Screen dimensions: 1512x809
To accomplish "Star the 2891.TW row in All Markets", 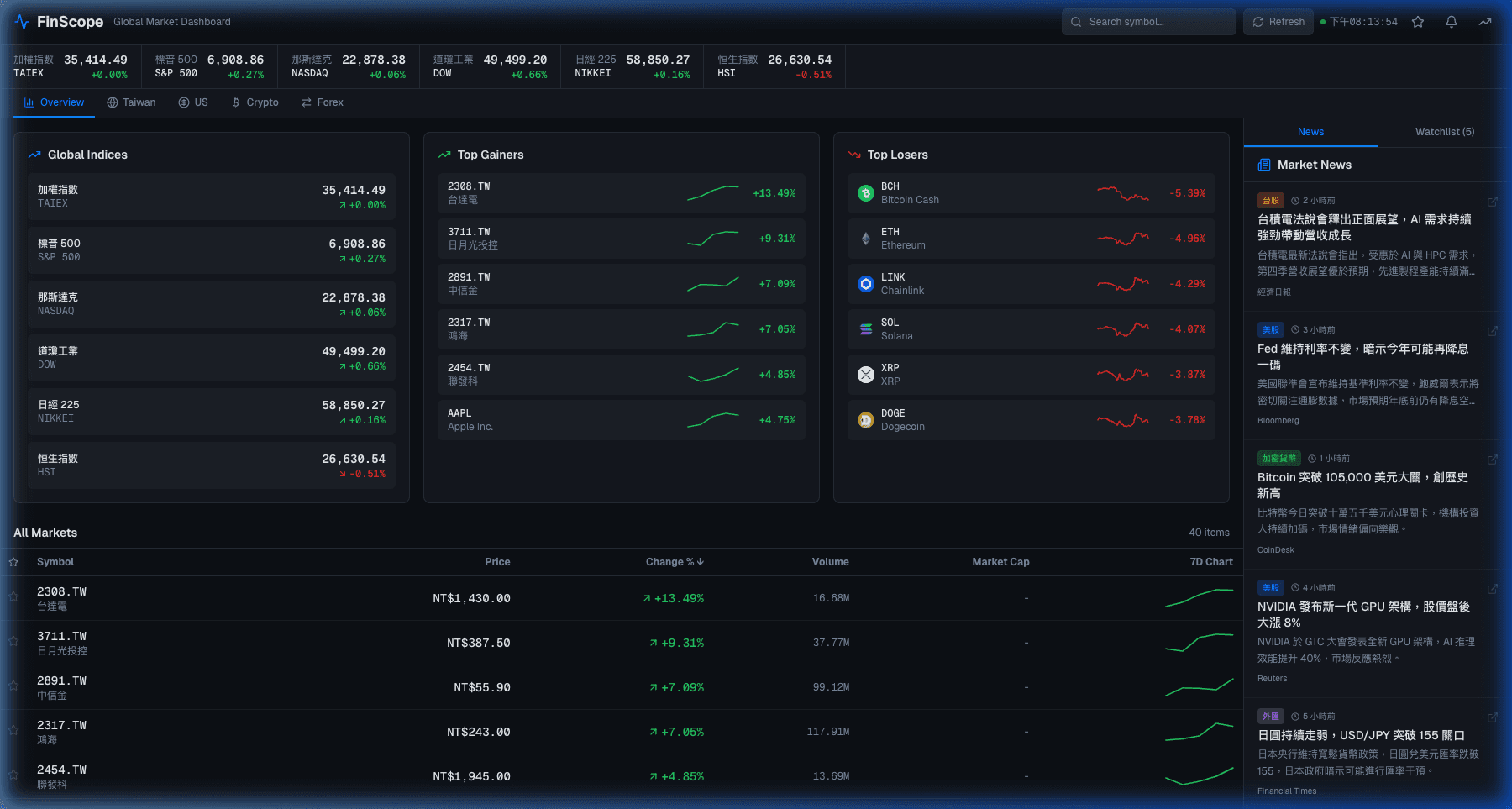I will [13, 686].
